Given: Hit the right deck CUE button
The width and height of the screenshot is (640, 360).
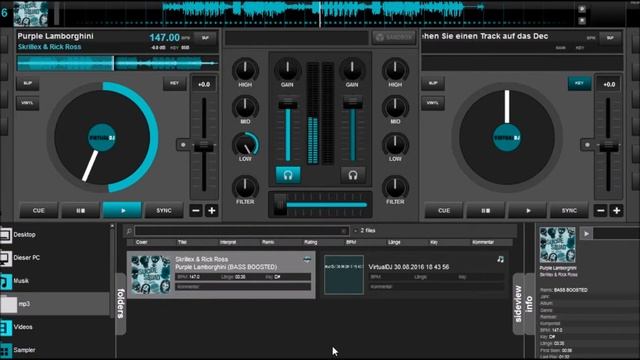Looking at the screenshot, I should (444, 211).
